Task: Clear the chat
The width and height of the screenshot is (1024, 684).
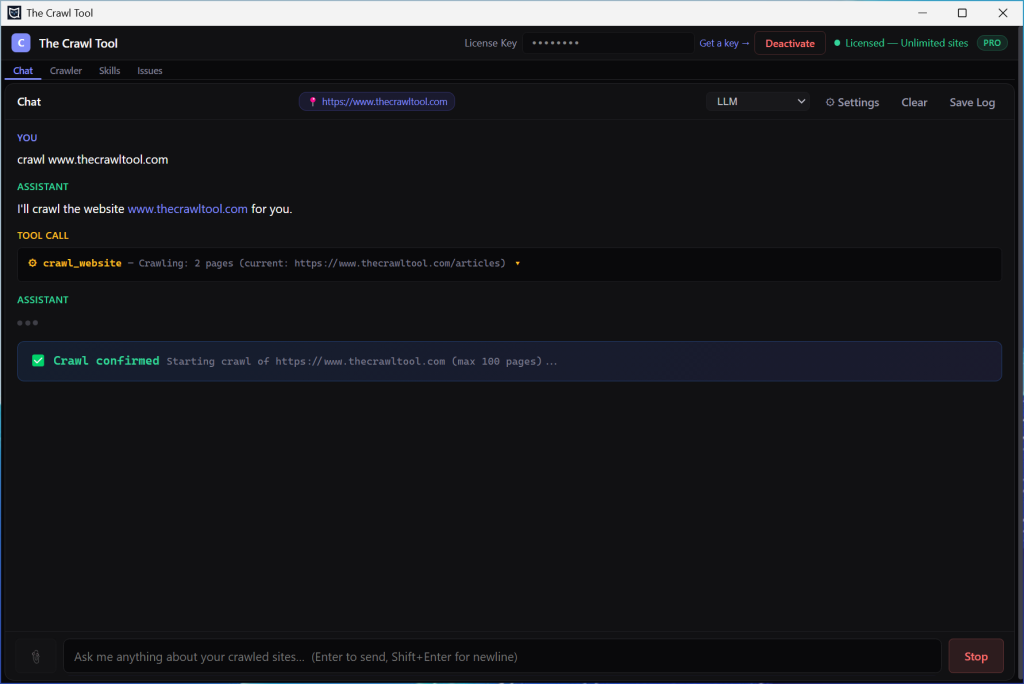Action: click(914, 102)
